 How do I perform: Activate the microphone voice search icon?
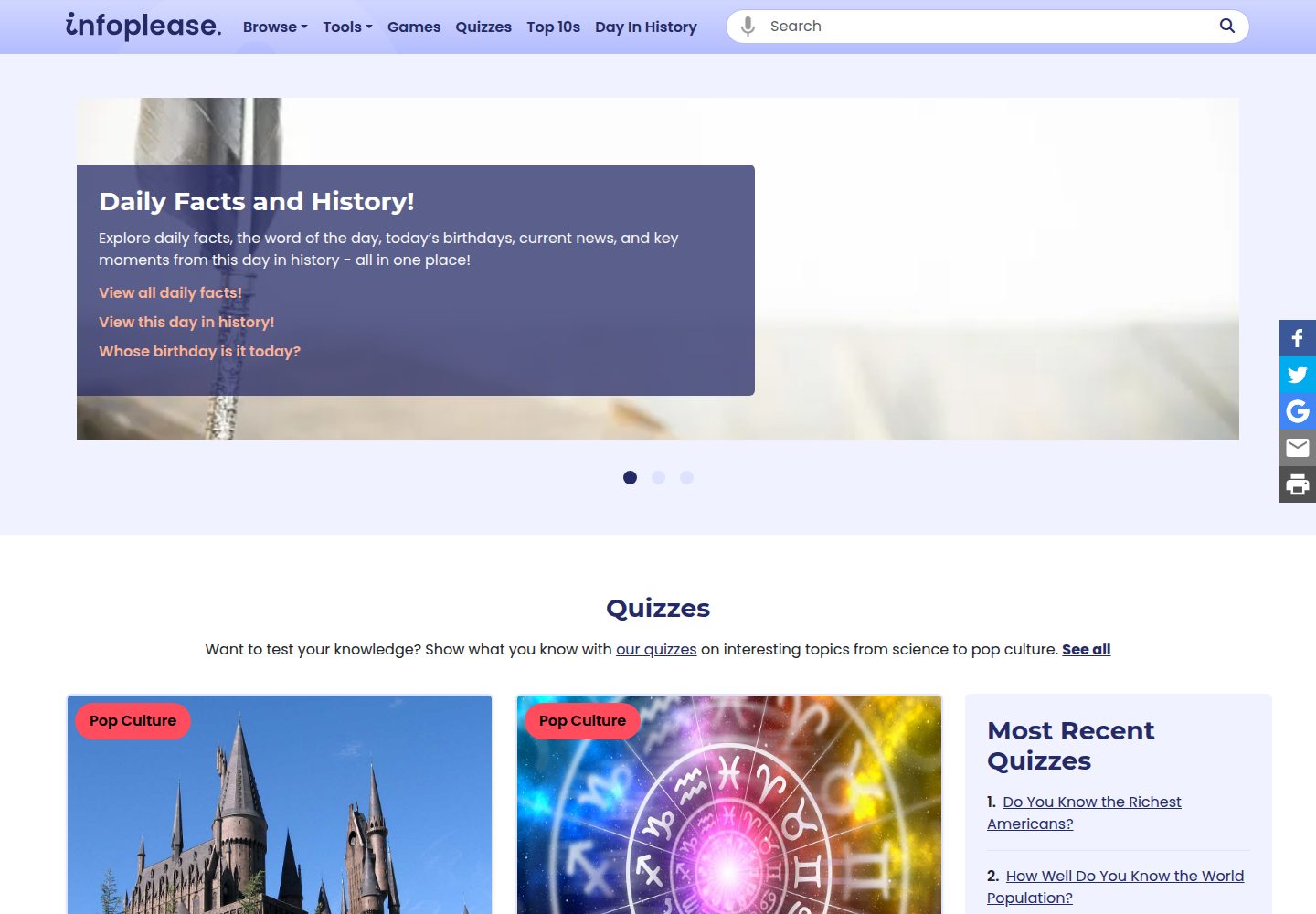(x=748, y=27)
